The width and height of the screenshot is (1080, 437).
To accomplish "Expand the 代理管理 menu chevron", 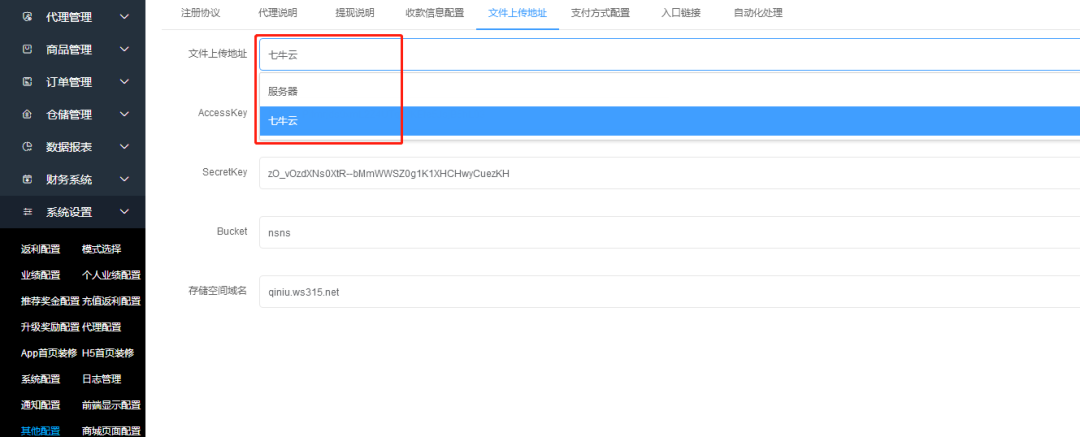I will [125, 17].
